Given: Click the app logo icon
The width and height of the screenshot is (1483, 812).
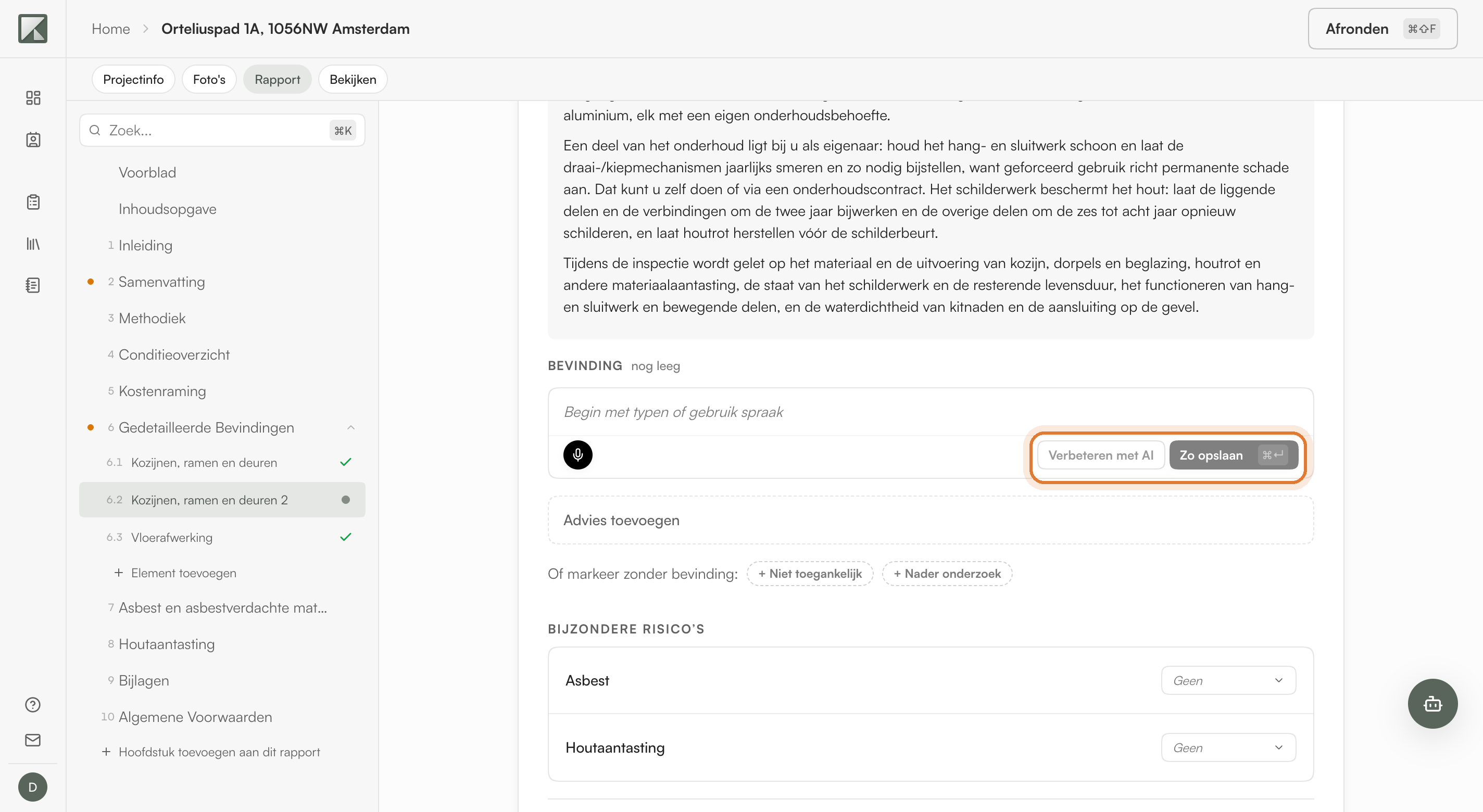Looking at the screenshot, I should pyautogui.click(x=33, y=29).
